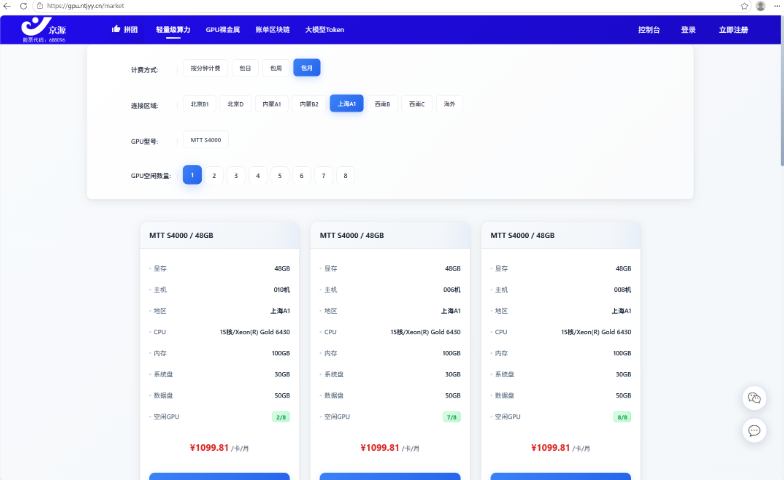Open the chat message floating icon
Image resolution: width=784 pixels, height=480 pixels.
click(x=754, y=430)
